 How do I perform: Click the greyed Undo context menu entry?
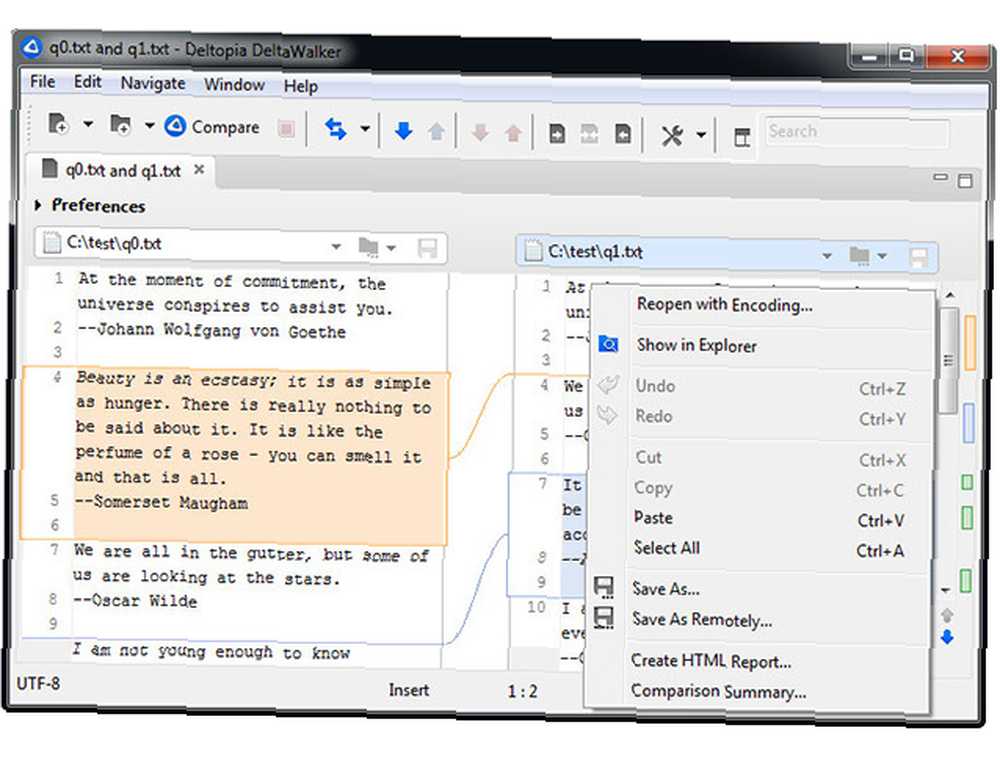(762, 387)
